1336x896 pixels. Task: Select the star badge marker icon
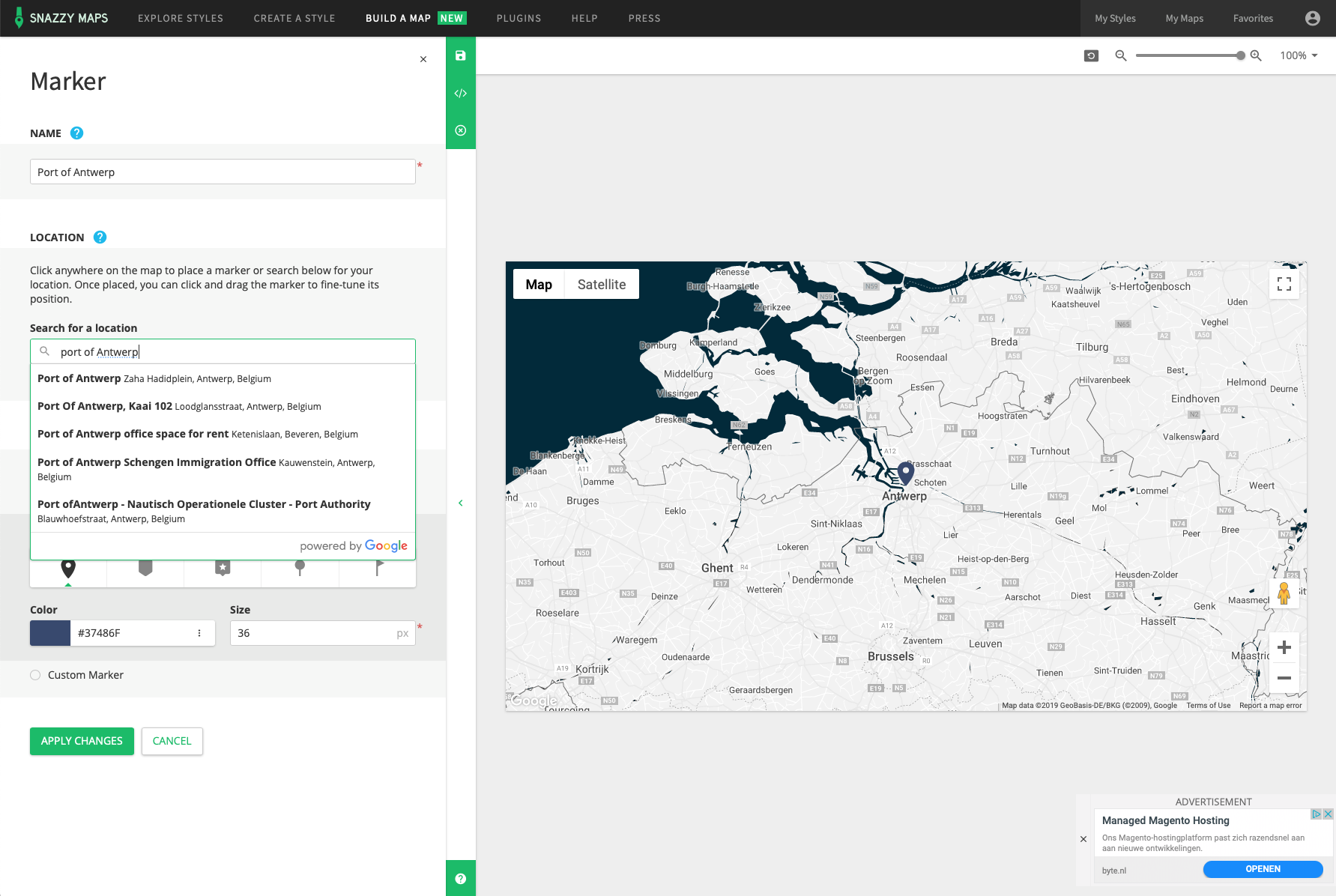(x=223, y=569)
